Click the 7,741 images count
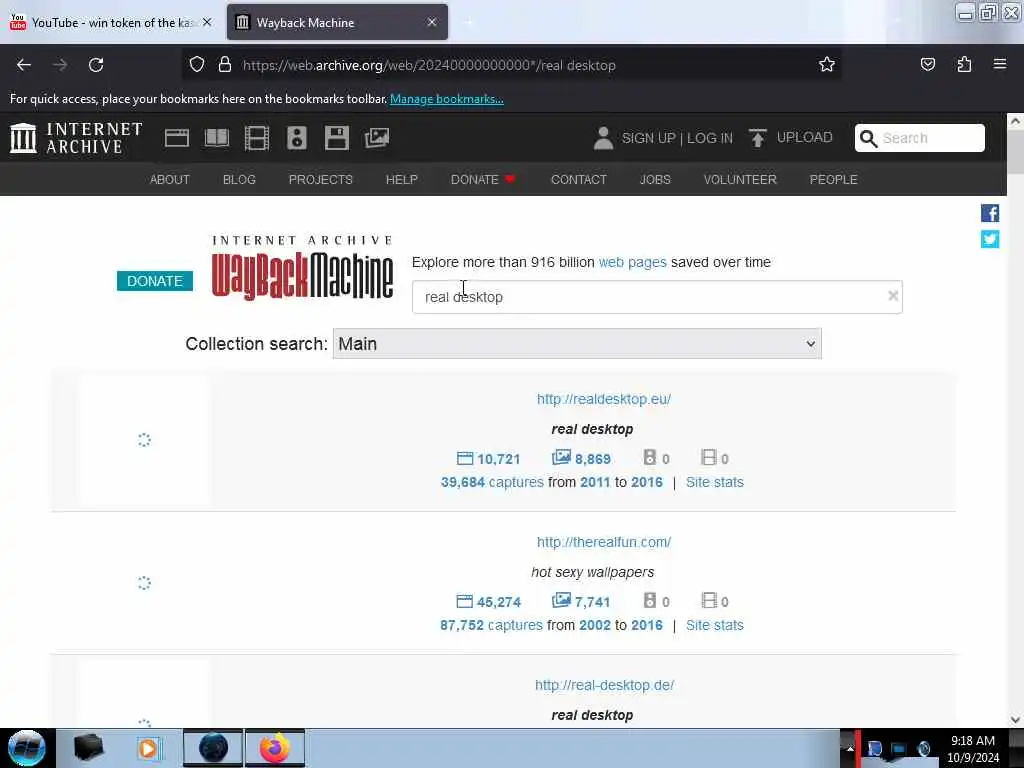The height and width of the screenshot is (768, 1024). pyautogui.click(x=581, y=601)
